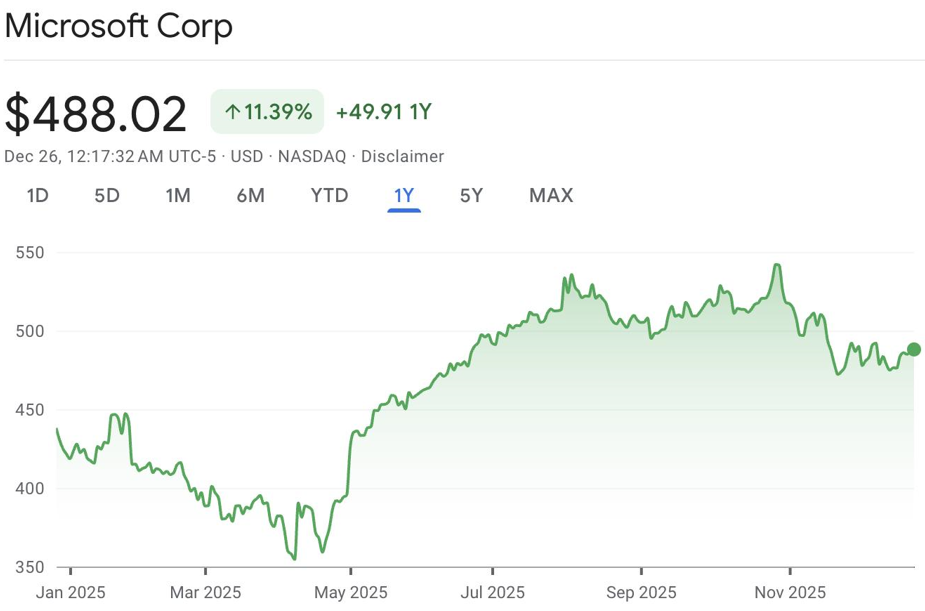Click the Microsoft Corp title
Screen dimensions: 925x611
pyautogui.click(x=118, y=26)
